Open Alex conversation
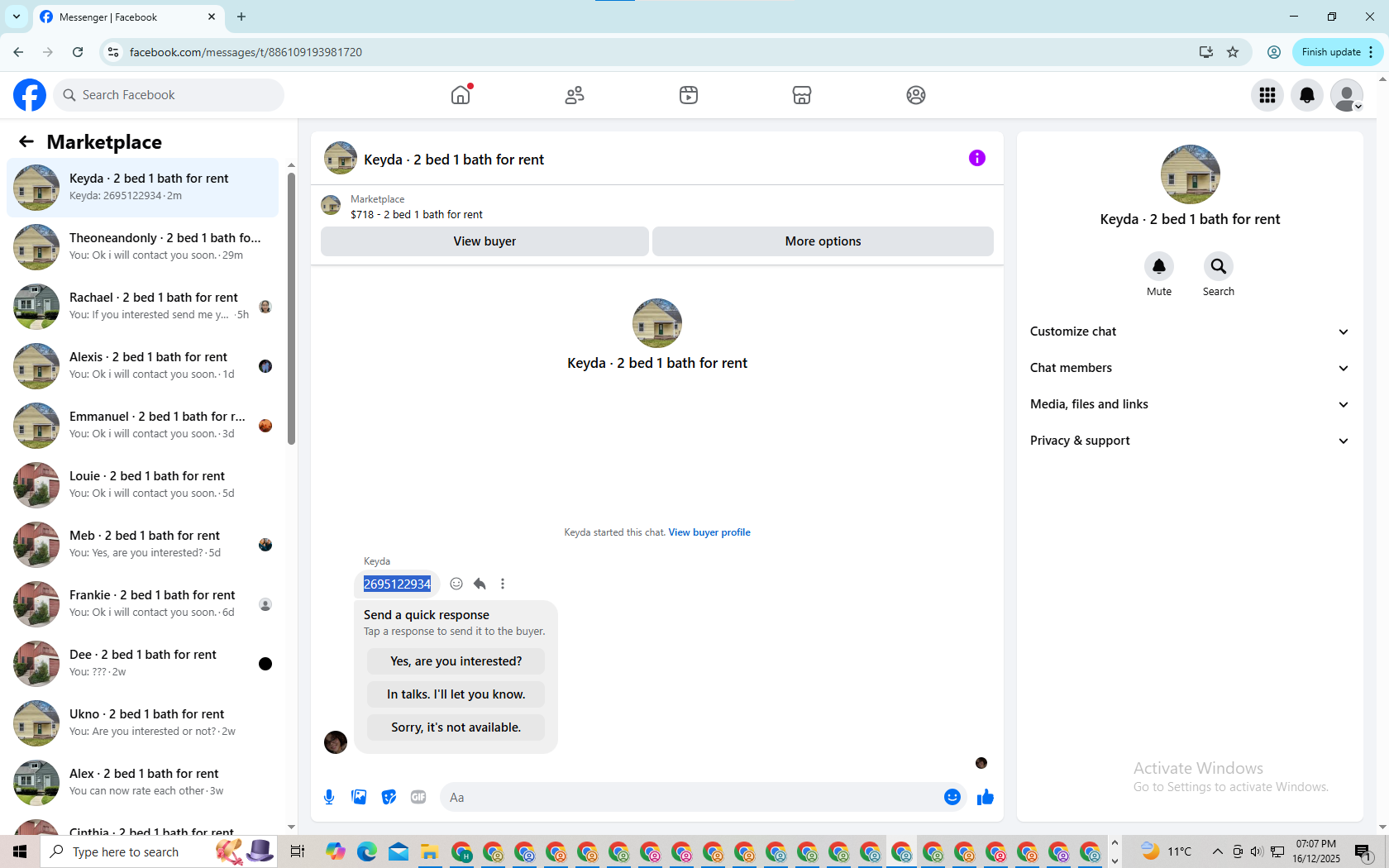Image resolution: width=1389 pixels, height=868 pixels. 142,783
